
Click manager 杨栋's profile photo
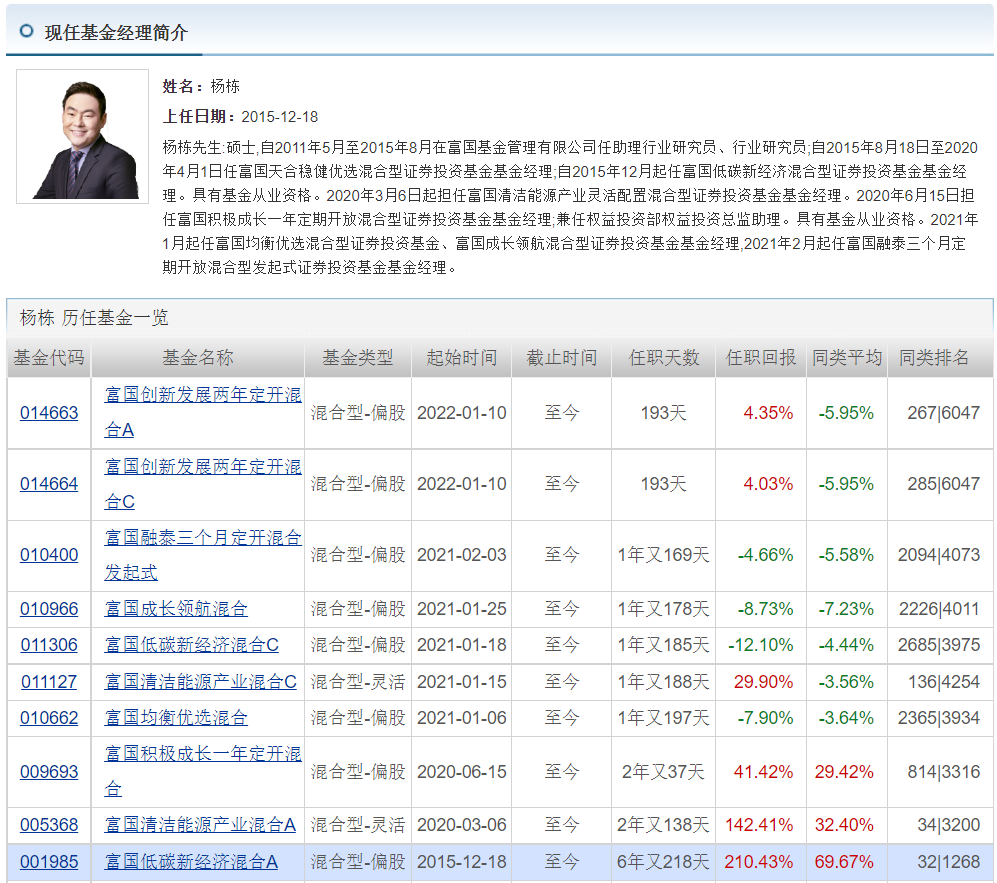(82, 136)
